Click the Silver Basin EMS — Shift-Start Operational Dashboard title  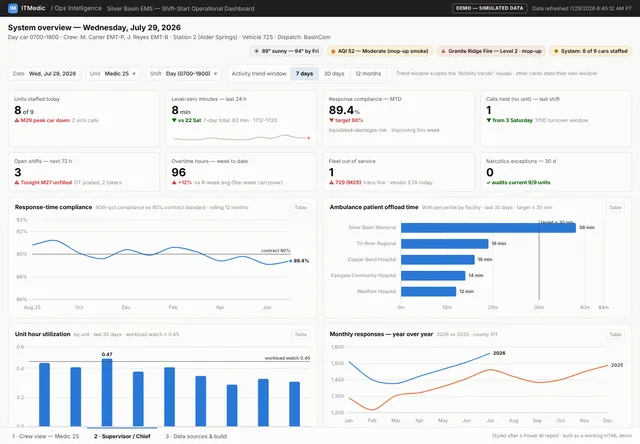point(180,8)
